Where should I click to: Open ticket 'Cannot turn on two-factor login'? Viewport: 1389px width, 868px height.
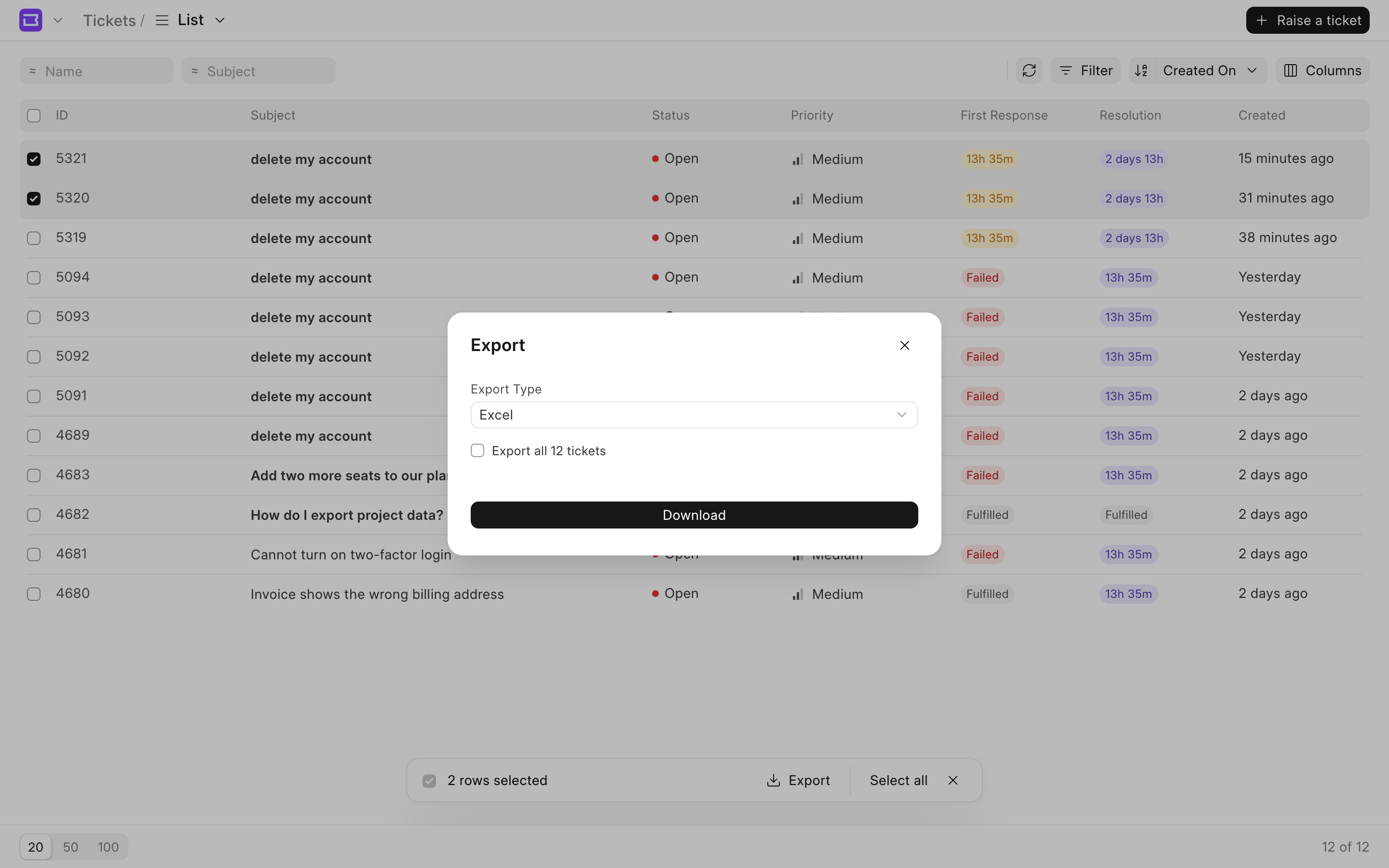(351, 555)
